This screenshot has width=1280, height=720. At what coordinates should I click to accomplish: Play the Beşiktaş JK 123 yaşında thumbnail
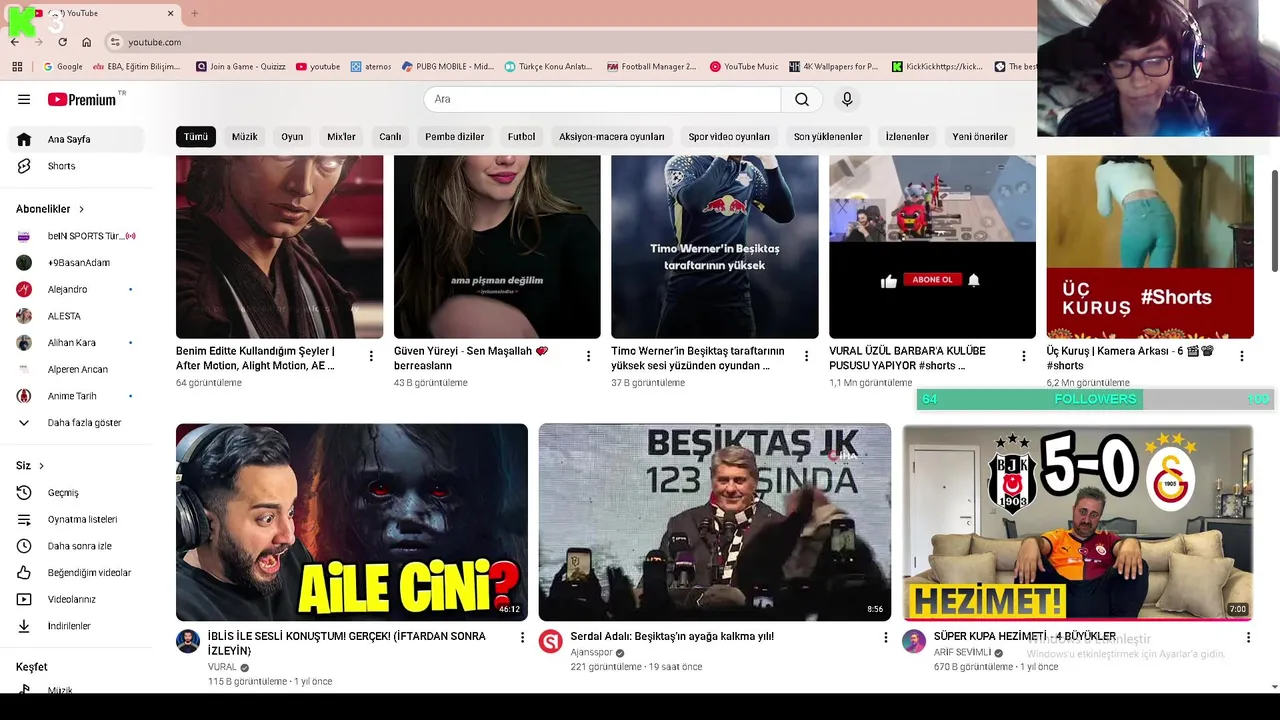(715, 522)
